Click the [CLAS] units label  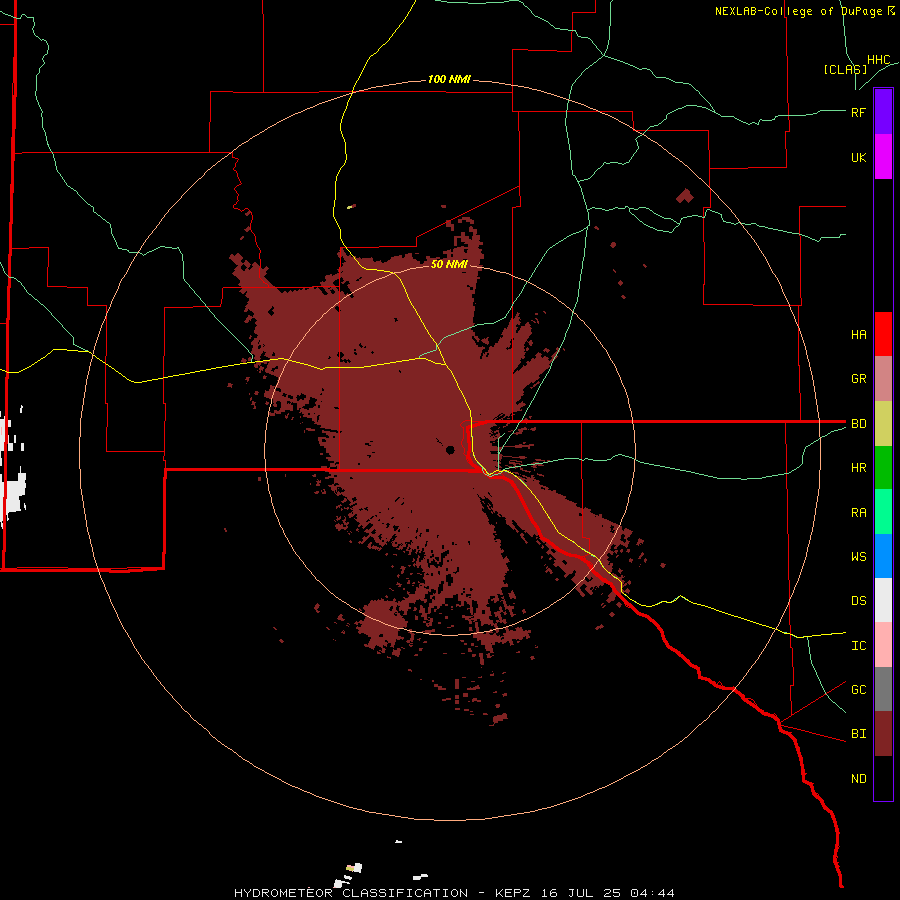(845, 69)
